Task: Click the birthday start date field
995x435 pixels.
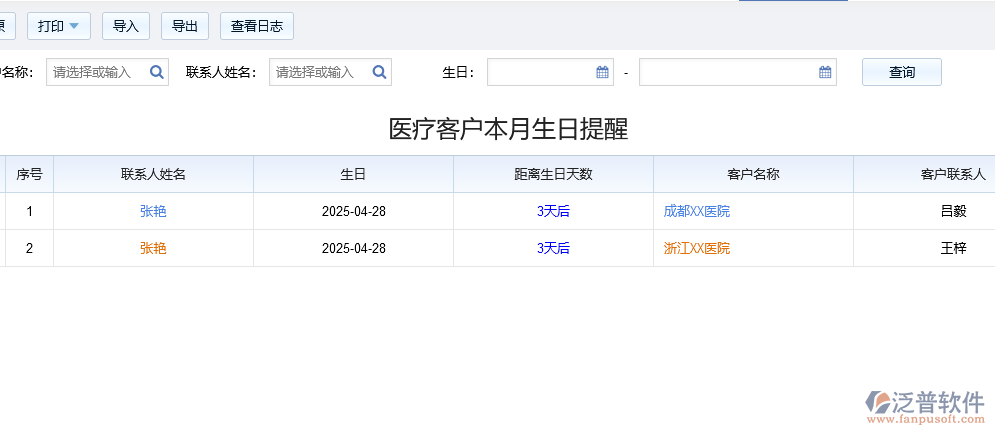Action: 540,72
